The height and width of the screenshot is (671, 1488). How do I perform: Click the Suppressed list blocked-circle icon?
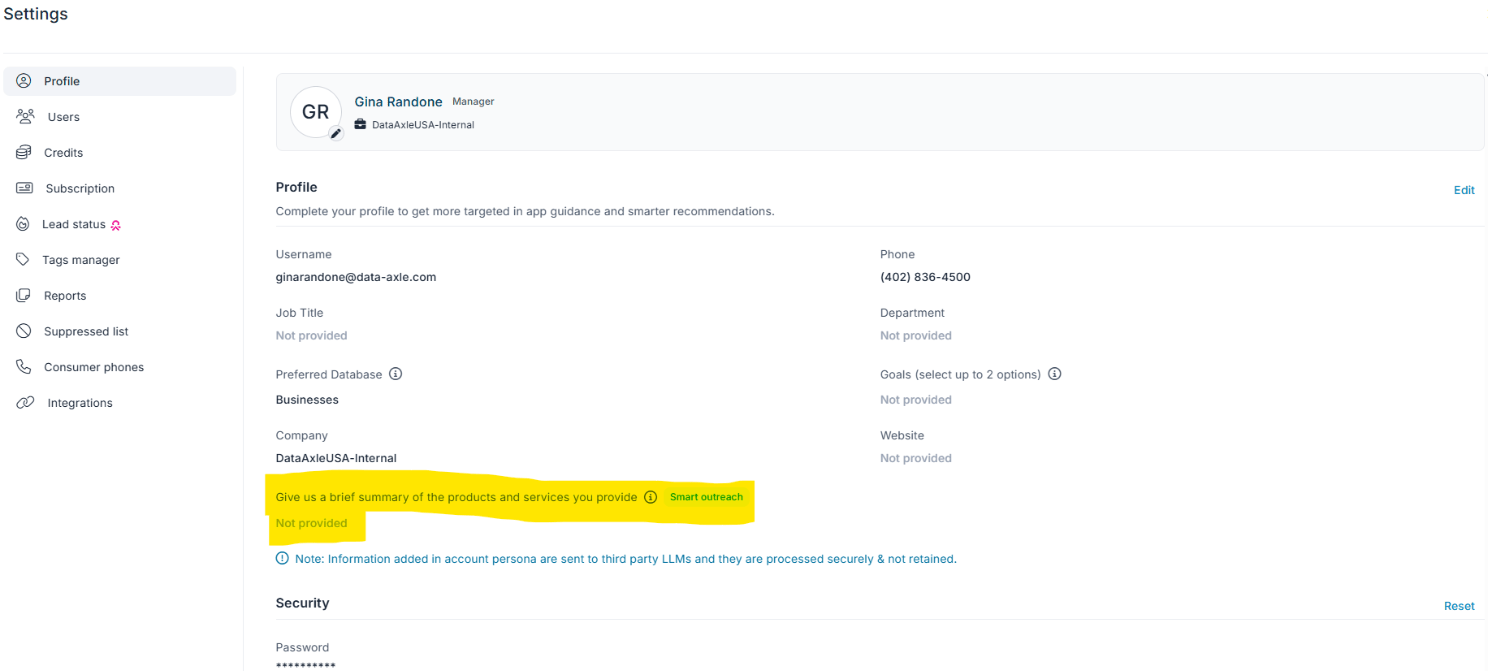pyautogui.click(x=24, y=331)
